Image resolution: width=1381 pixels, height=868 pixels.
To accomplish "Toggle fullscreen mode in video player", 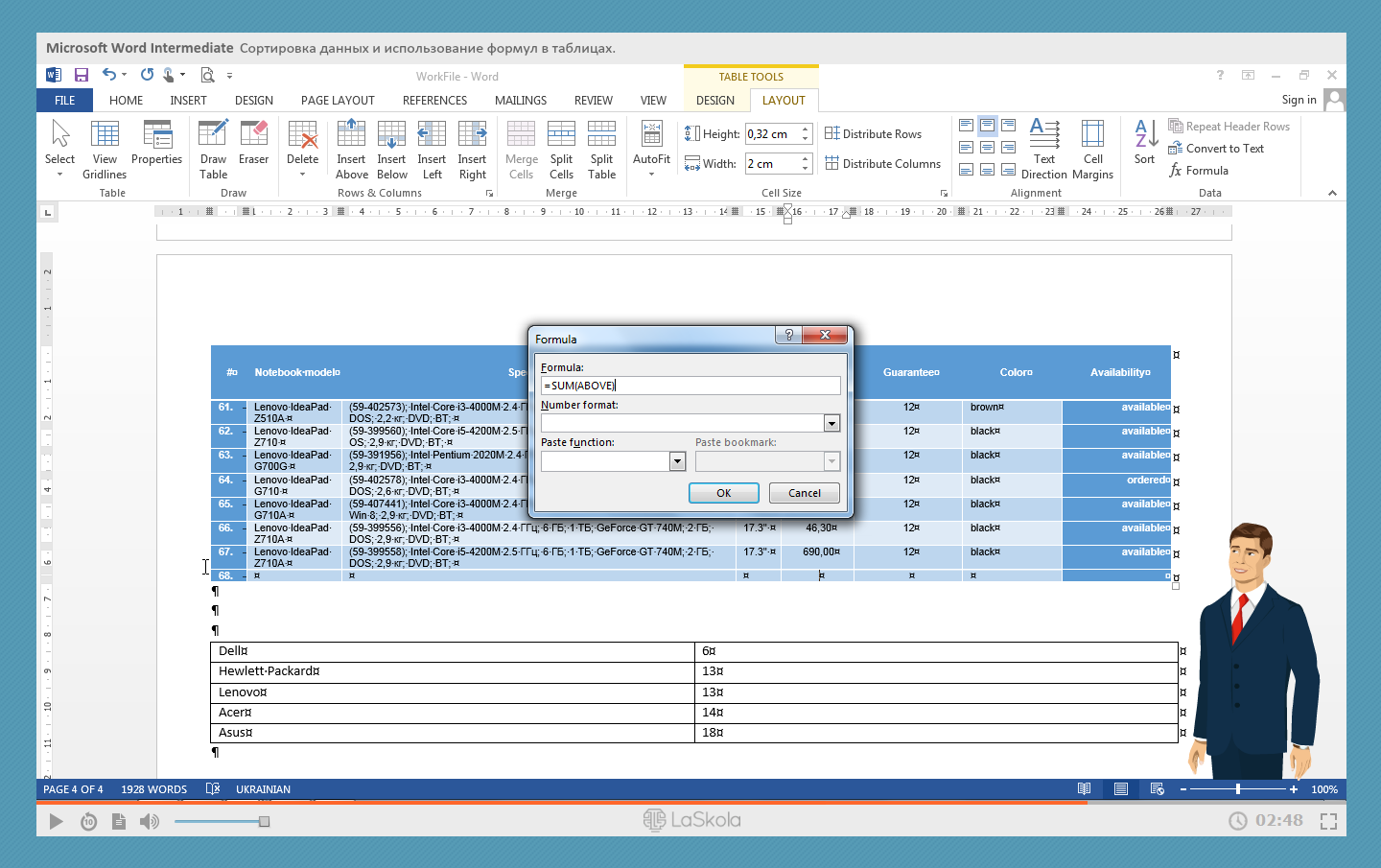I will 1328,821.
